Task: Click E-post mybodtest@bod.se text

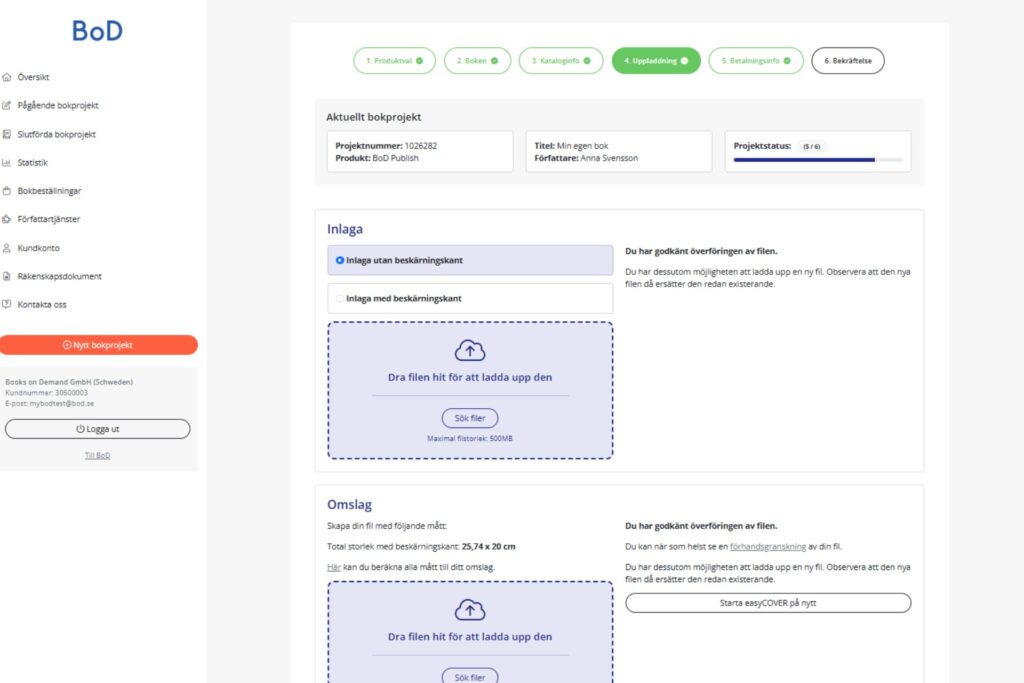Action: point(50,404)
